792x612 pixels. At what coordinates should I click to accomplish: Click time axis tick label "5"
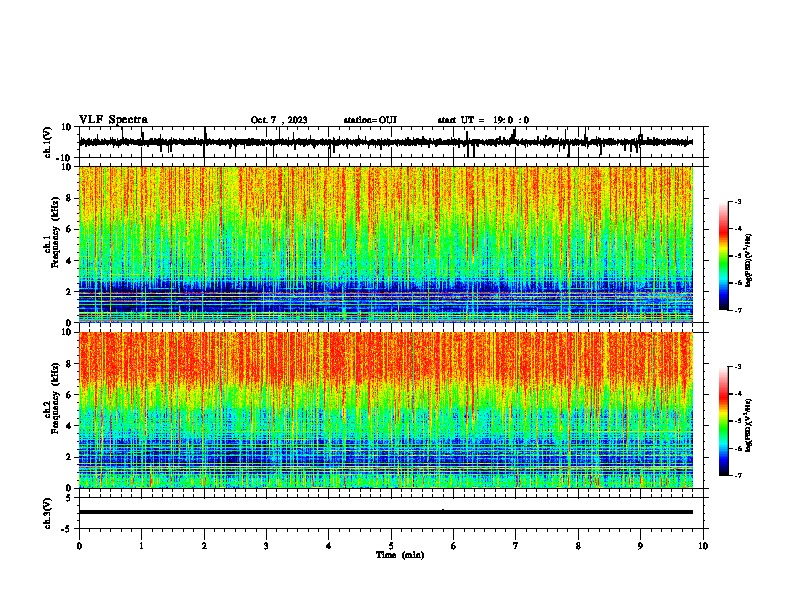(x=391, y=546)
